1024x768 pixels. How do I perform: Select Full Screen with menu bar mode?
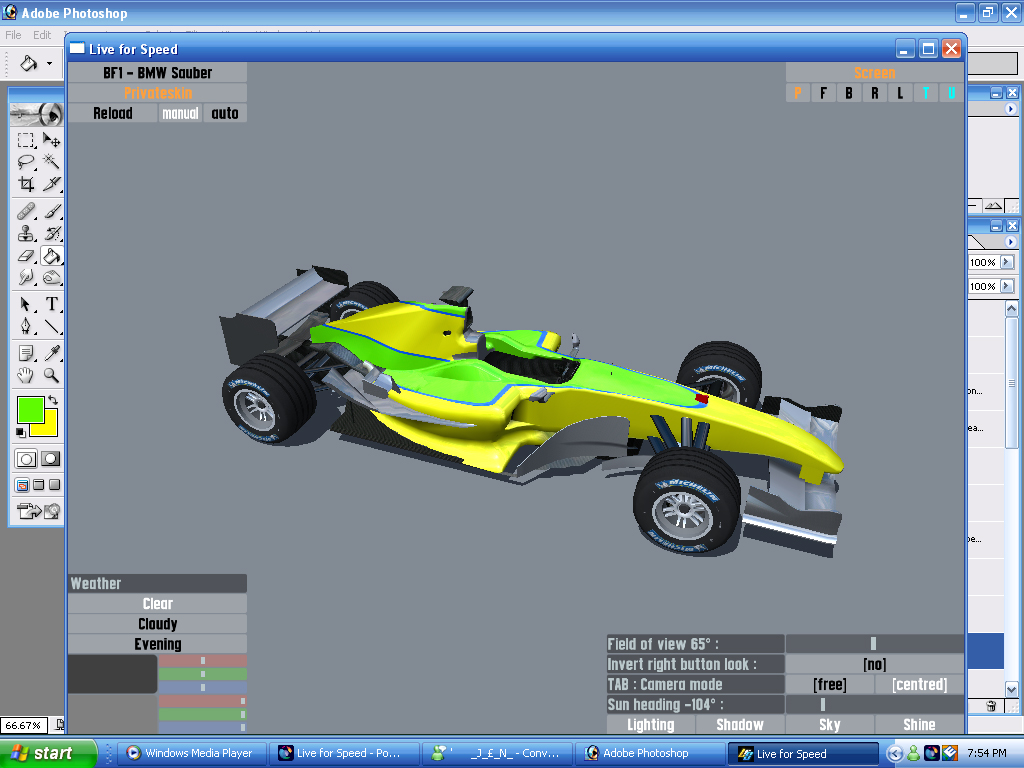tap(39, 485)
